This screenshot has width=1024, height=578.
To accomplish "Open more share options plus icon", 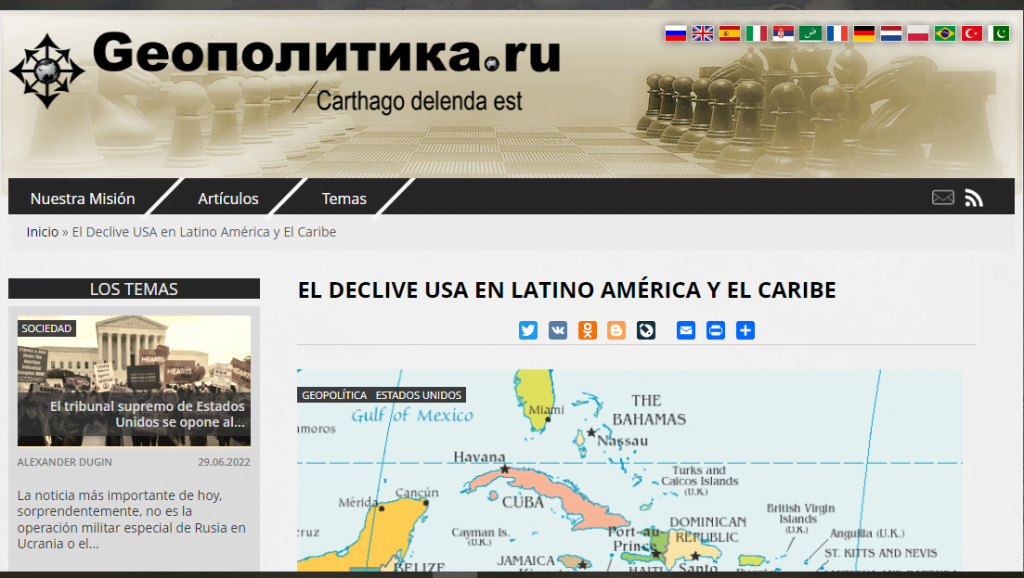I will point(745,330).
